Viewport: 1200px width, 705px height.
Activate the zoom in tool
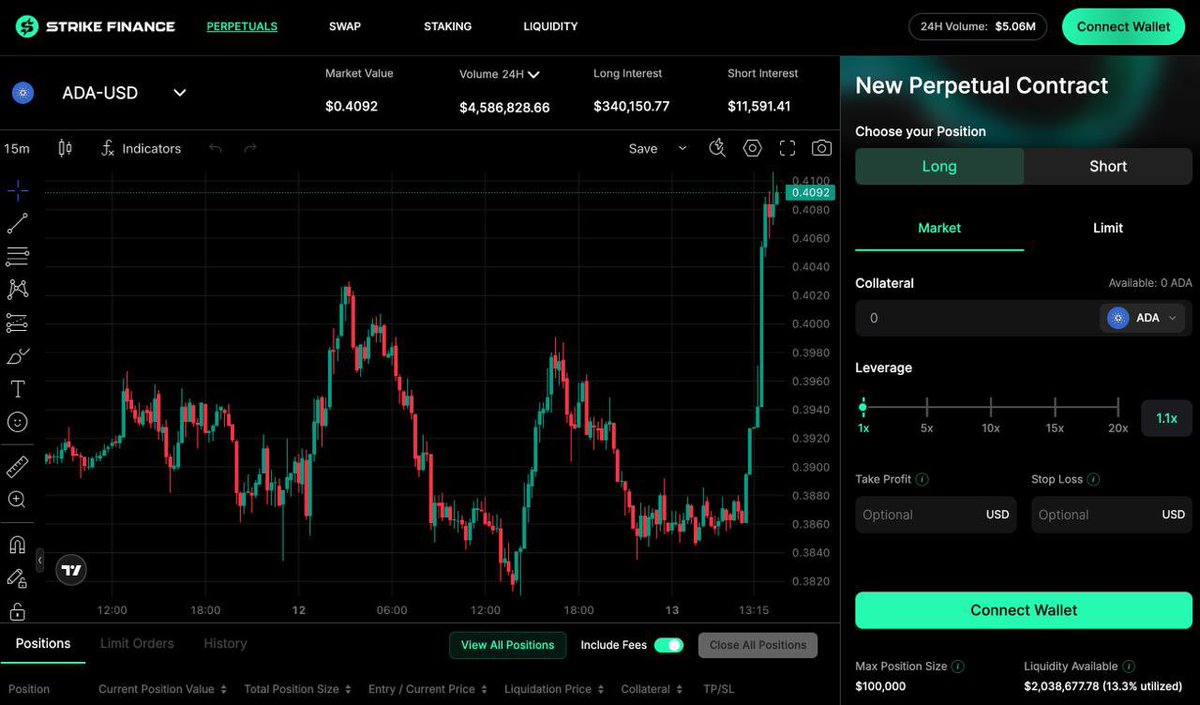18,499
